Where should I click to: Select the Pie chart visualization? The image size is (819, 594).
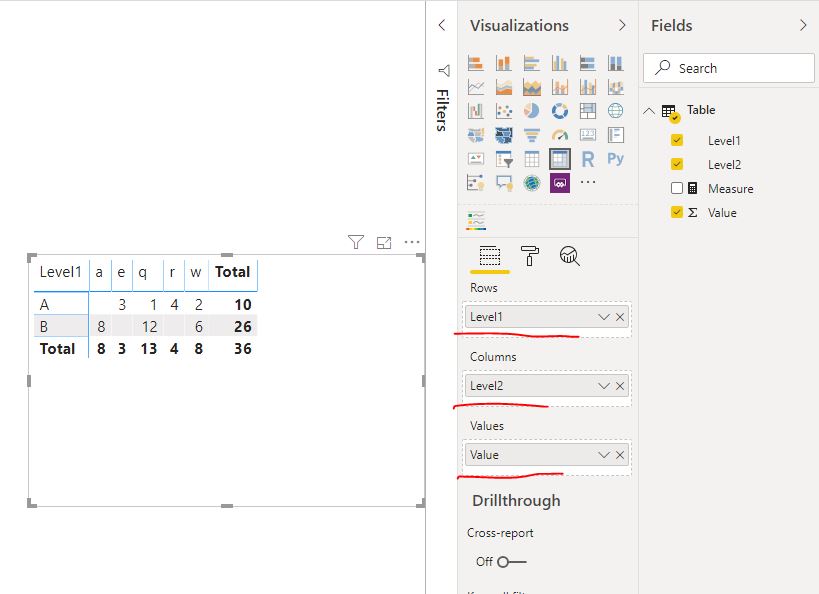tap(532, 111)
